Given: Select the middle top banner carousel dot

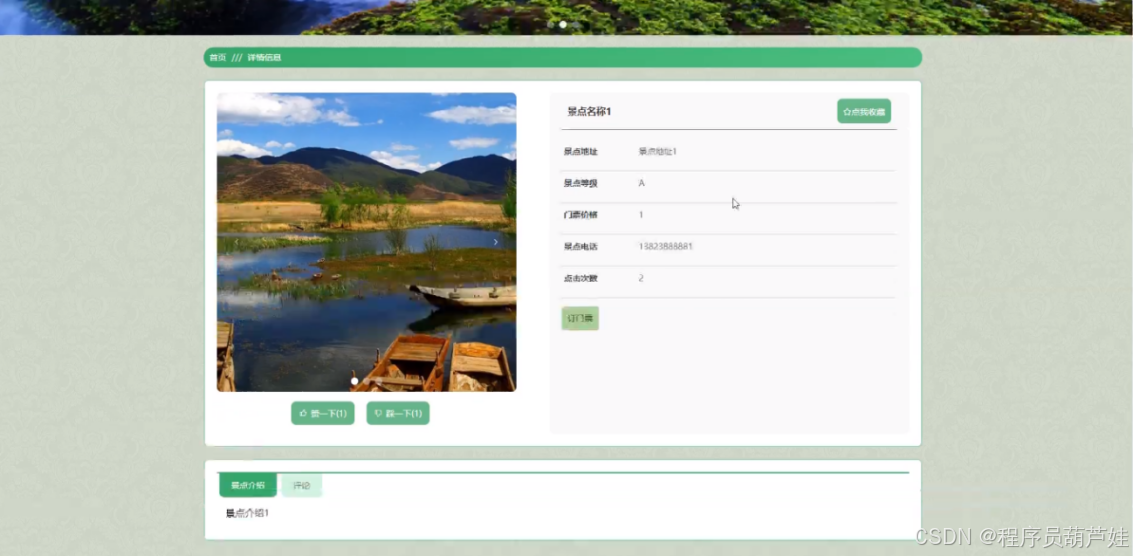Looking at the screenshot, I should 563,25.
